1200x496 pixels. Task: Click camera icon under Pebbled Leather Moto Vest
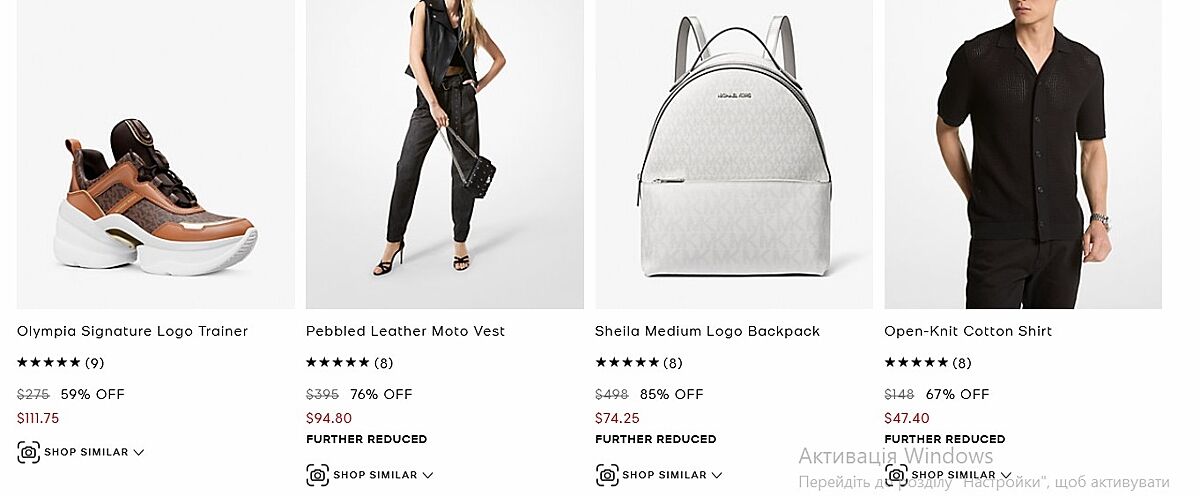(x=318, y=475)
